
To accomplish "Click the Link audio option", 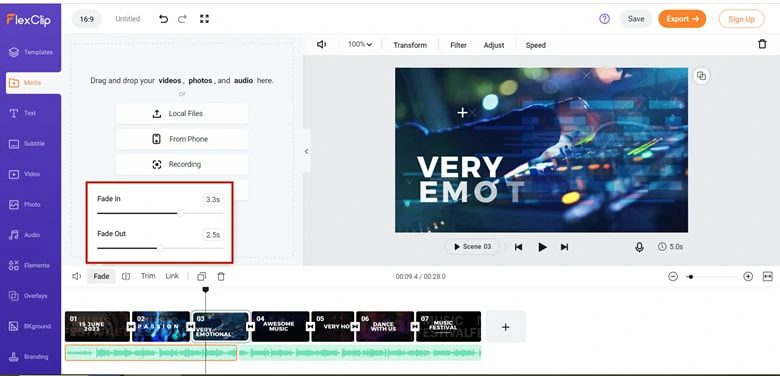I will [172, 276].
